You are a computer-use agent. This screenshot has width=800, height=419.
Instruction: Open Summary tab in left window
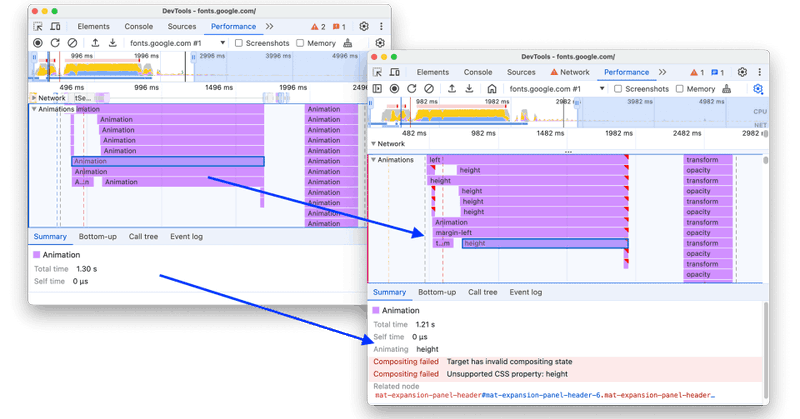point(50,237)
